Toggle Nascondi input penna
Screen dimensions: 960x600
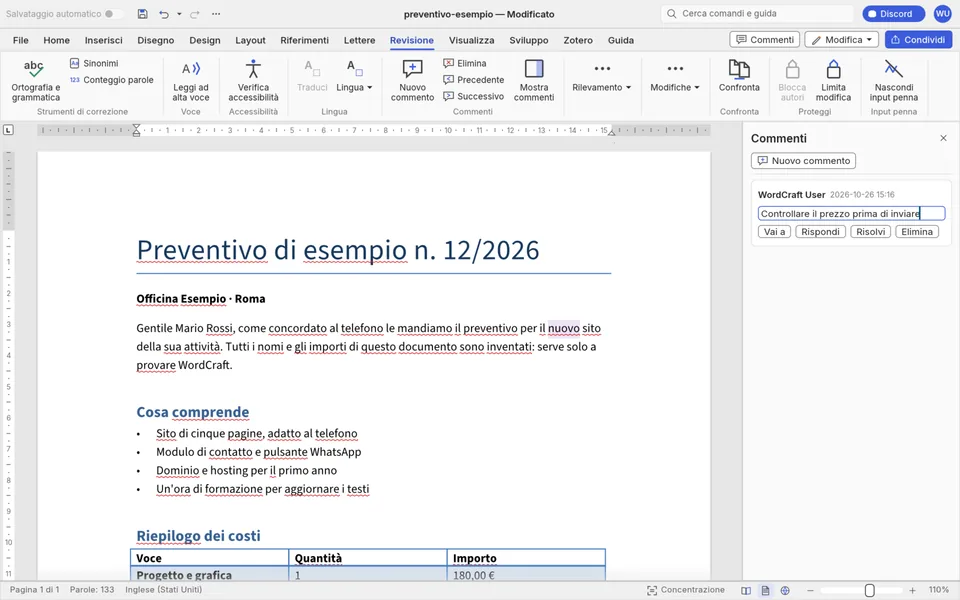tap(893, 80)
